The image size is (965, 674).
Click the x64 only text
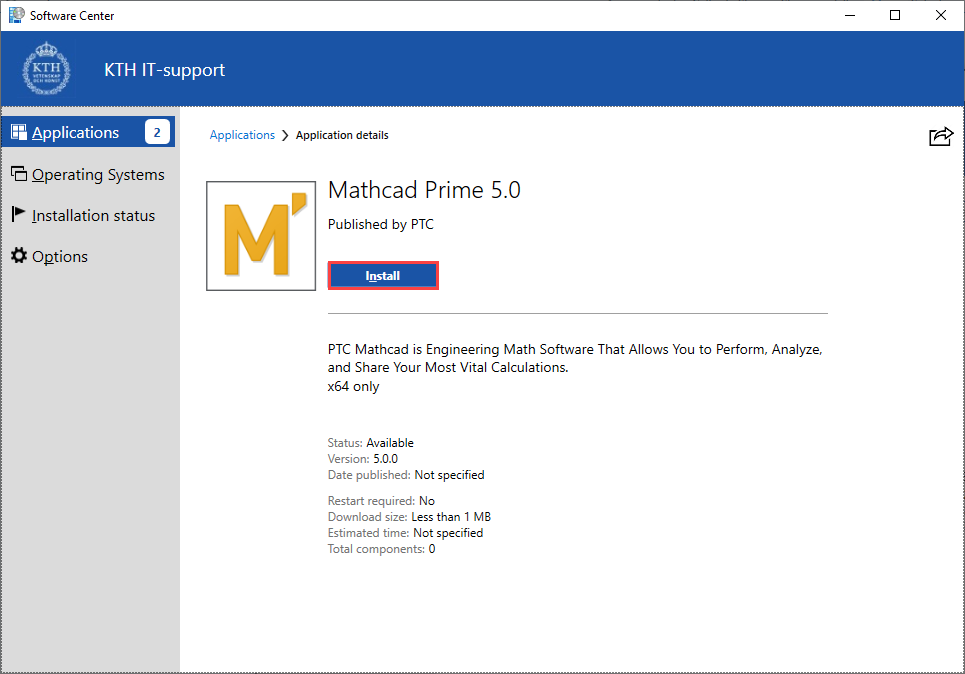click(353, 387)
